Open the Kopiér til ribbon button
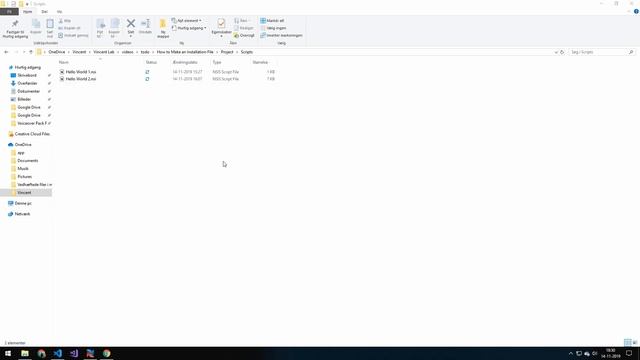The image size is (640, 360). [114, 28]
